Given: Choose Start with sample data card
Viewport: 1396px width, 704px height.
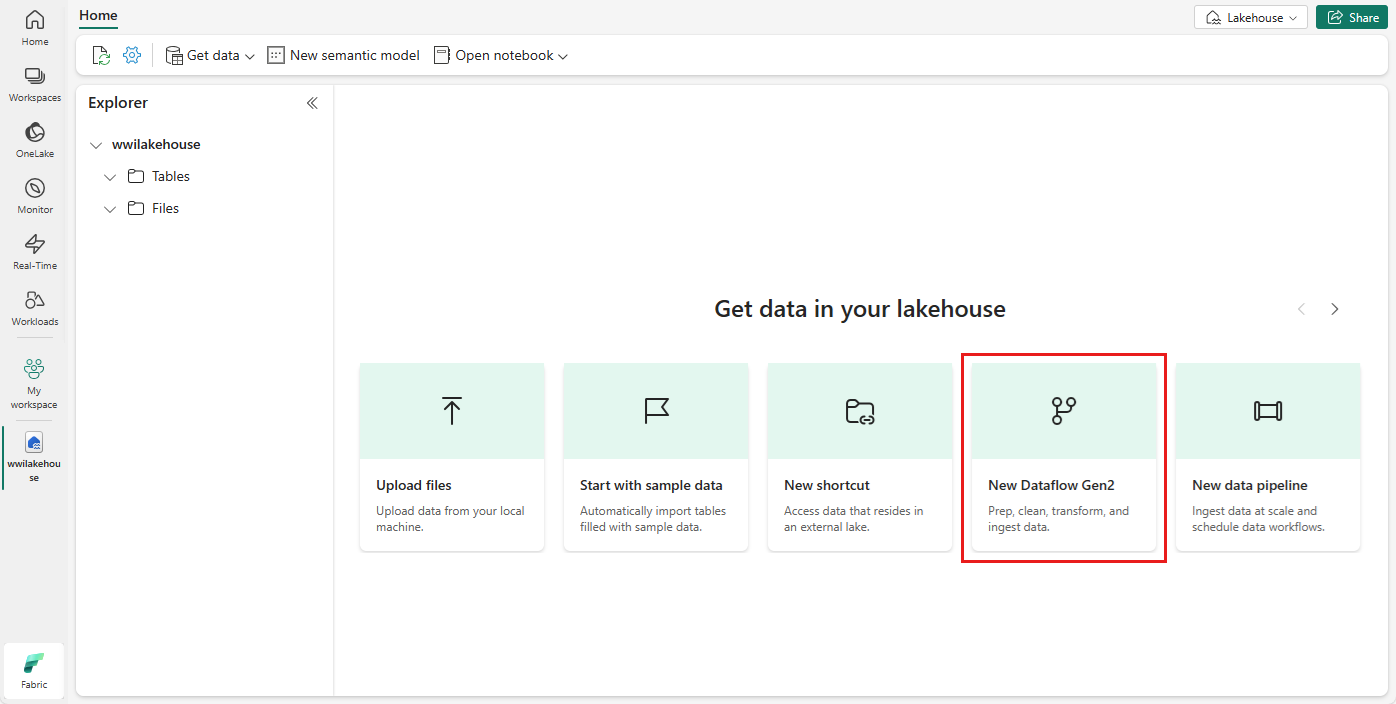Looking at the screenshot, I should 656,457.
